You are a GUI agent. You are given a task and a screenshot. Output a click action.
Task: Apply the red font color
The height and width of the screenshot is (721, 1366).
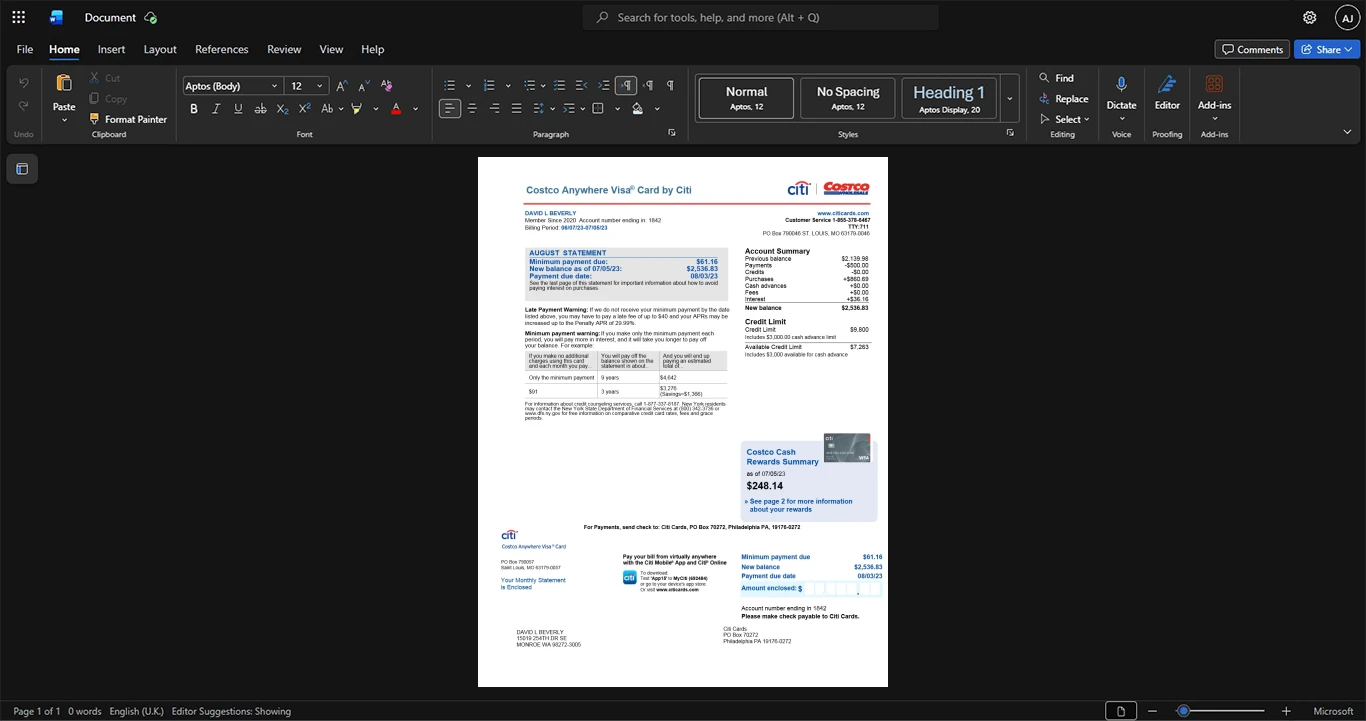click(396, 108)
